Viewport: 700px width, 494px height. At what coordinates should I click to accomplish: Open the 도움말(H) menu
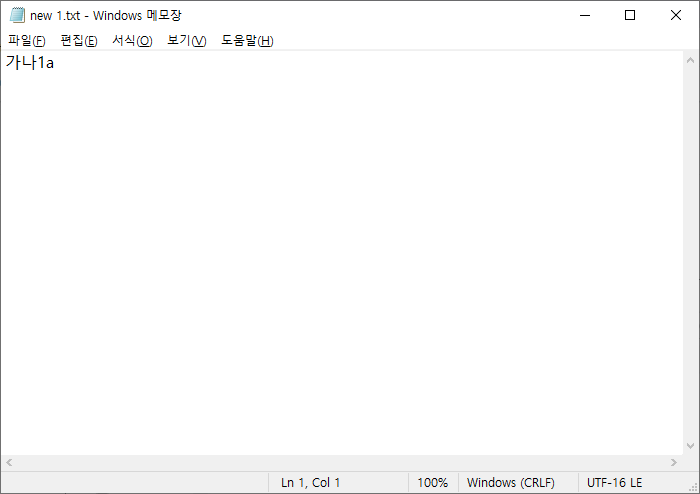click(247, 41)
